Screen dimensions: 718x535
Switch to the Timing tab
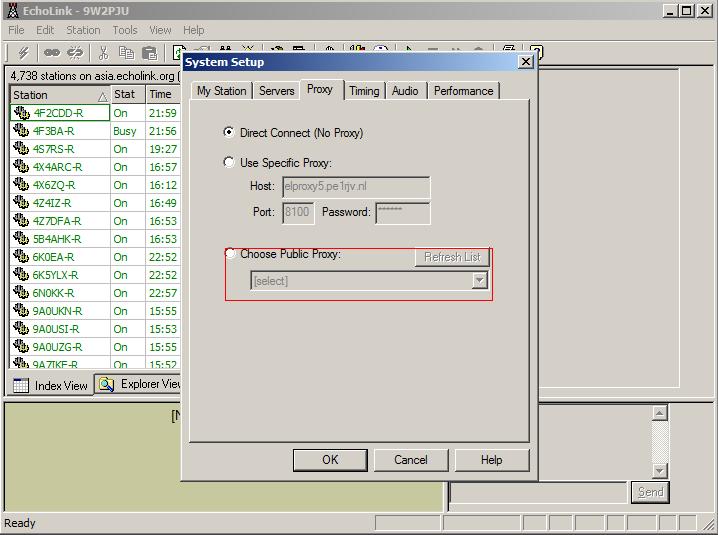[x=364, y=91]
